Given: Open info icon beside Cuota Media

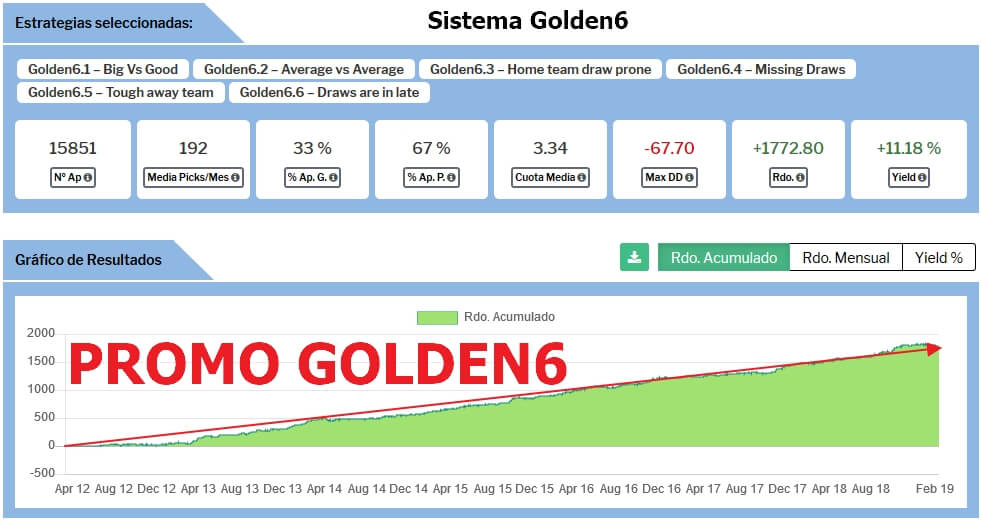Looking at the screenshot, I should (x=581, y=177).
